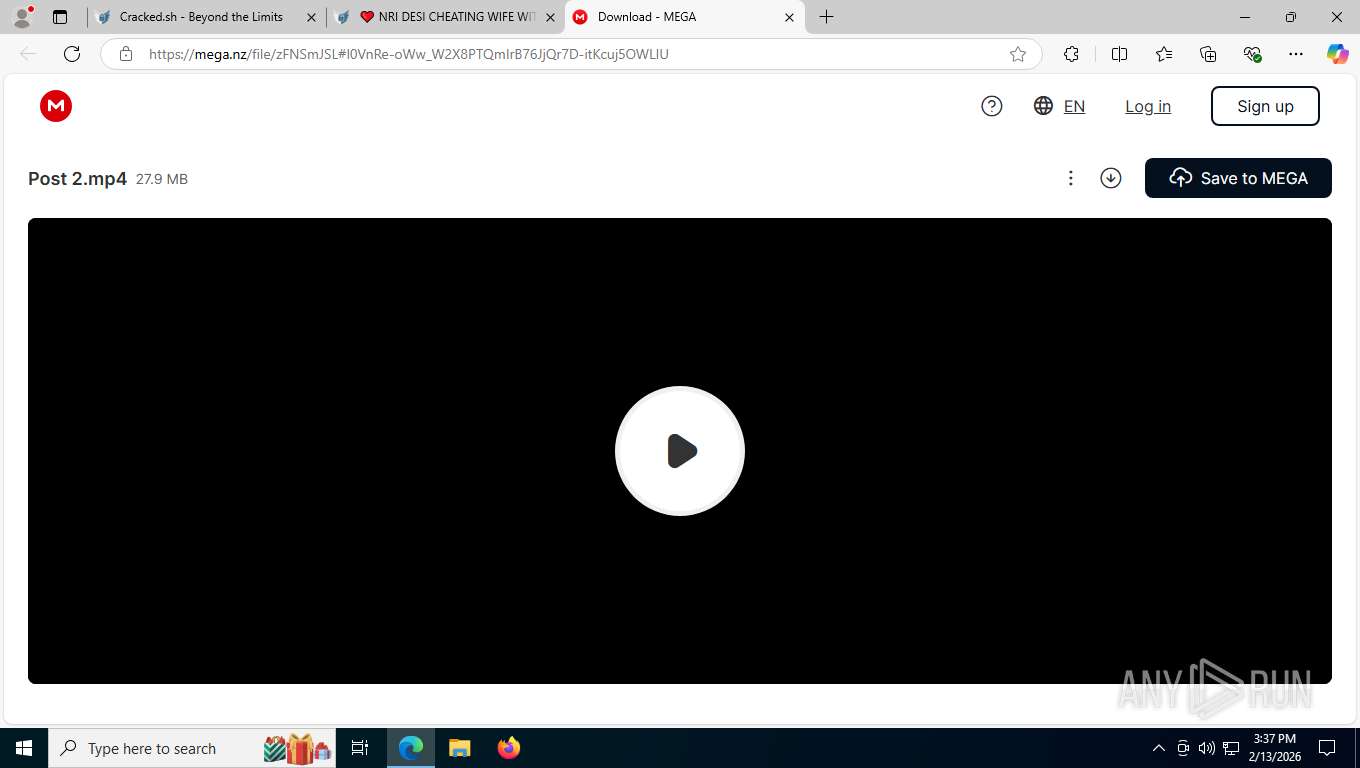Open a new browser tab
Viewport: 1360px width, 768px height.
826,17
